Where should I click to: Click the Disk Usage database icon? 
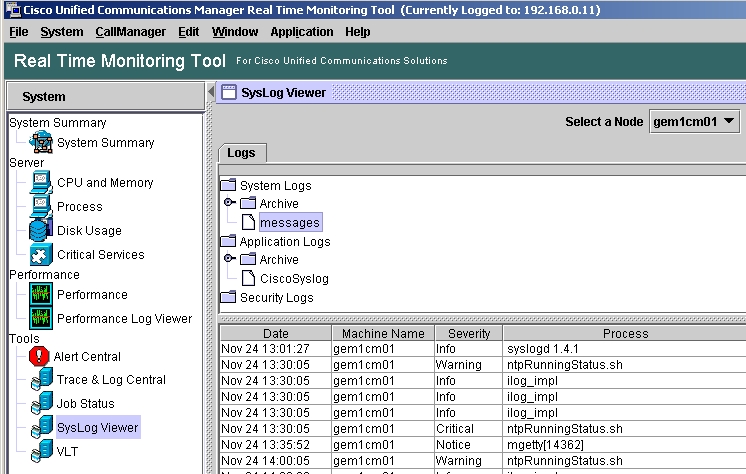coord(41,230)
